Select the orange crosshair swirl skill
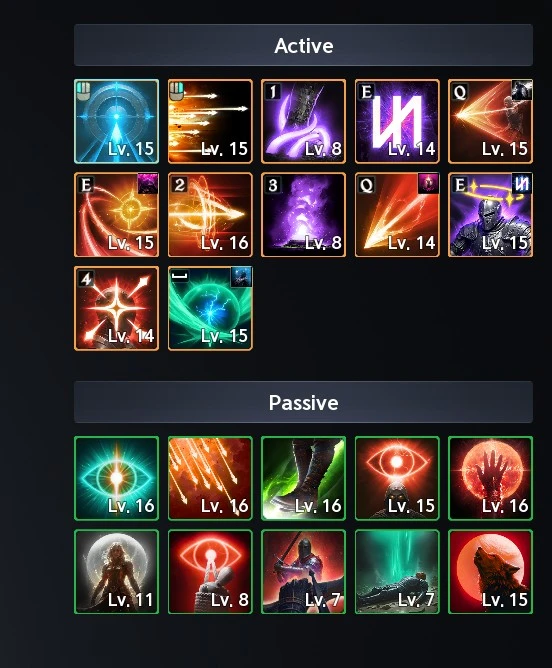 pos(116,215)
